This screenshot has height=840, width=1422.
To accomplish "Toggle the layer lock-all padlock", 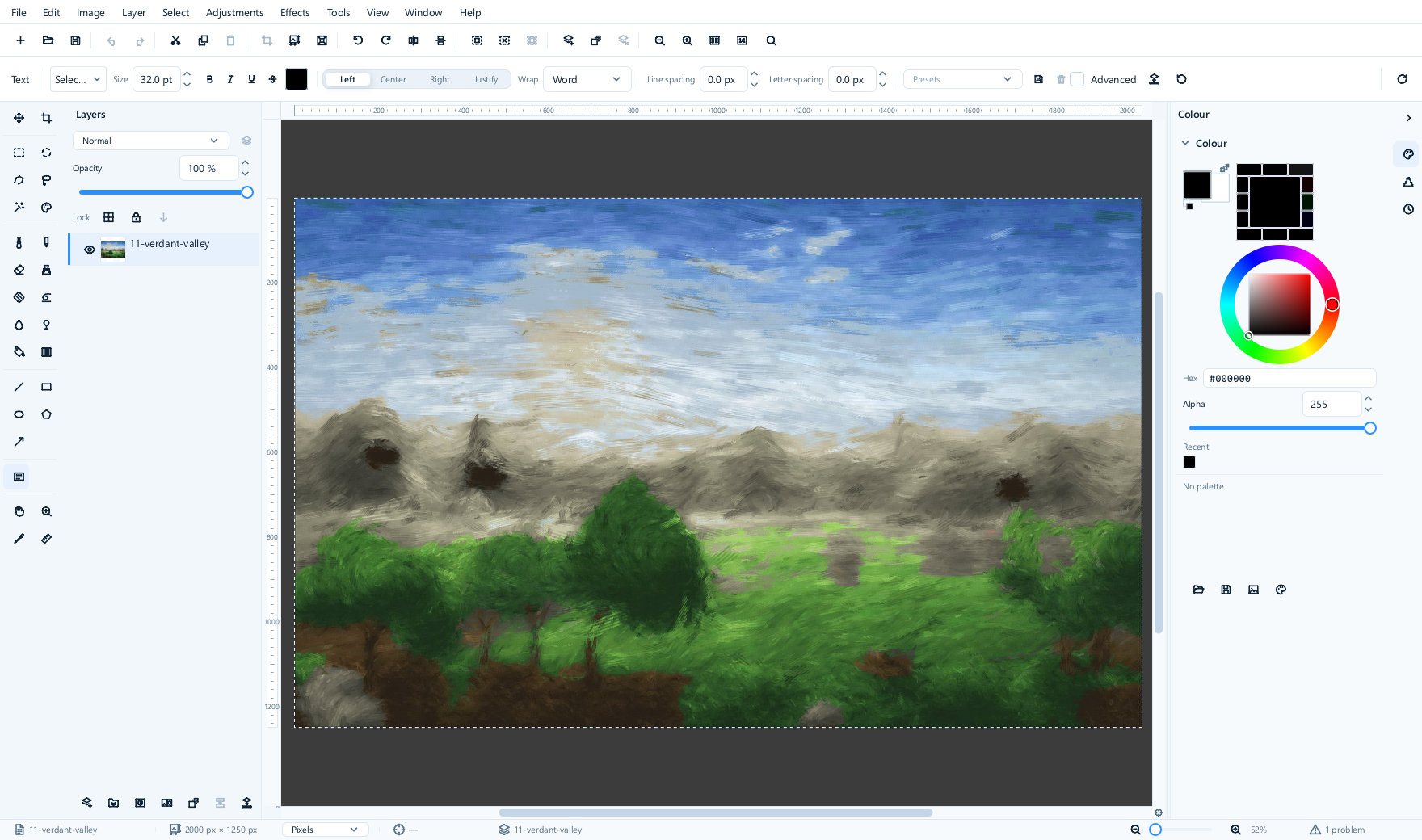I will click(136, 217).
